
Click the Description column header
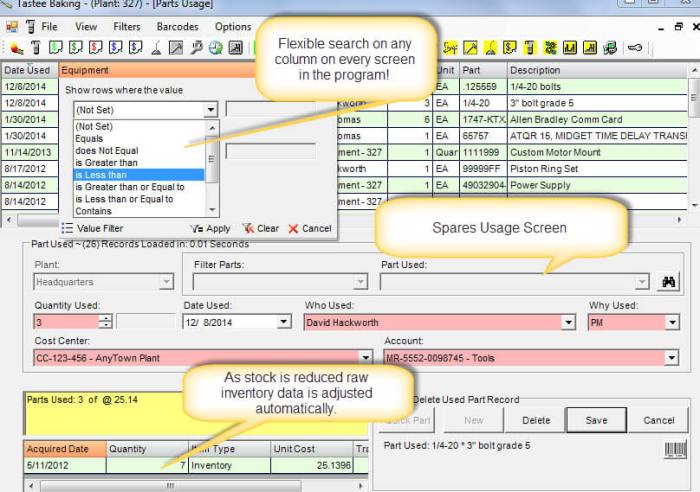(x=597, y=70)
